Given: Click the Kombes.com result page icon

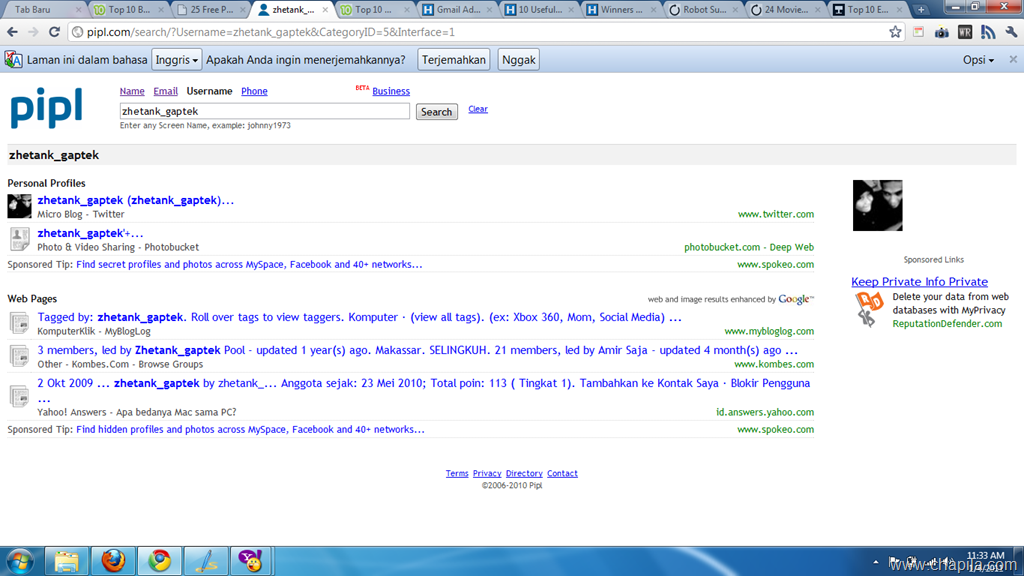Looking at the screenshot, I should click(19, 356).
